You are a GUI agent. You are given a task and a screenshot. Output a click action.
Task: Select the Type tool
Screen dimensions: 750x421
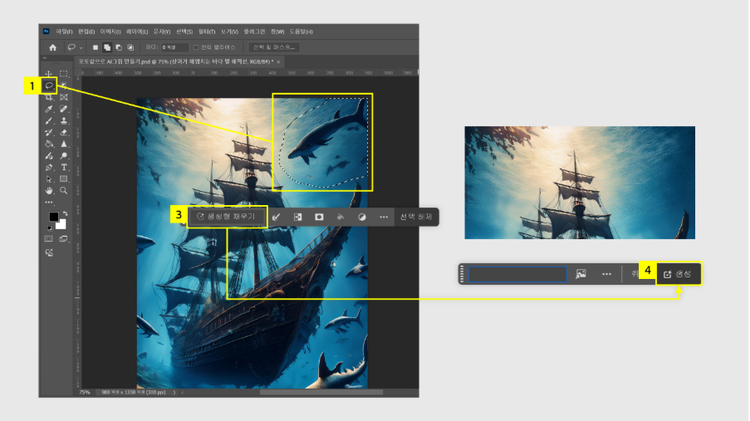[64, 167]
